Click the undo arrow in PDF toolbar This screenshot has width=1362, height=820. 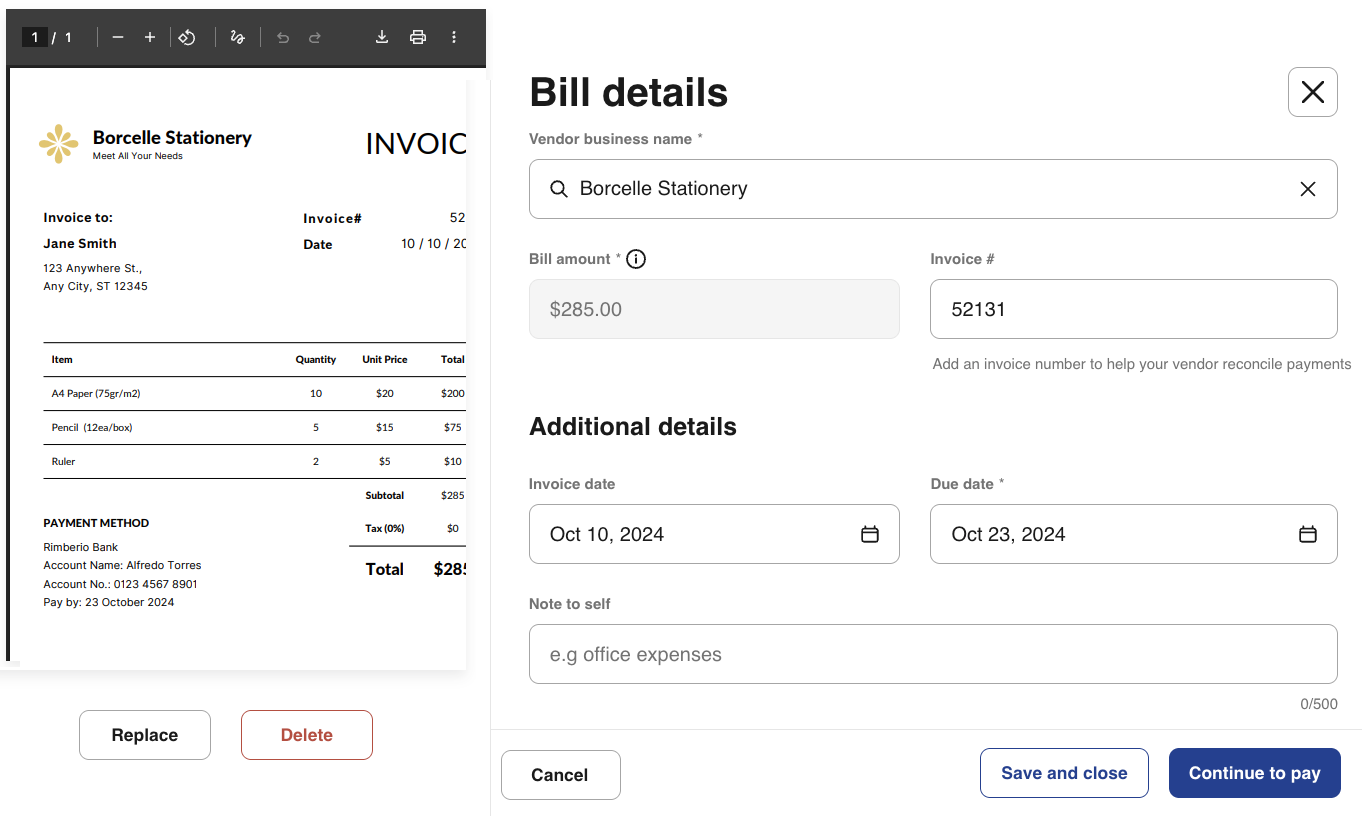click(x=283, y=37)
